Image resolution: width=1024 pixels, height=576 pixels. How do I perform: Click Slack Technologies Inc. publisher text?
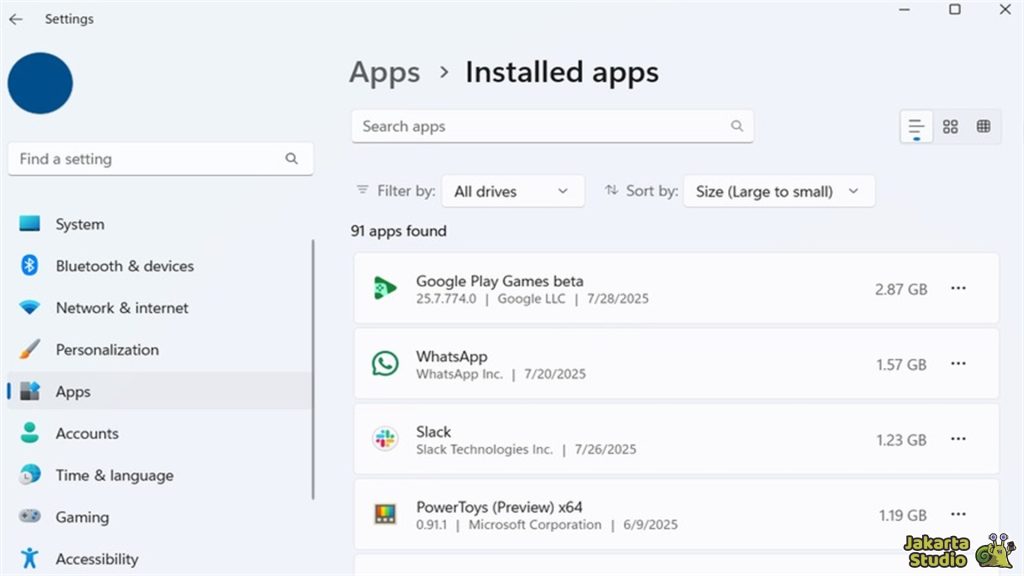[484, 449]
